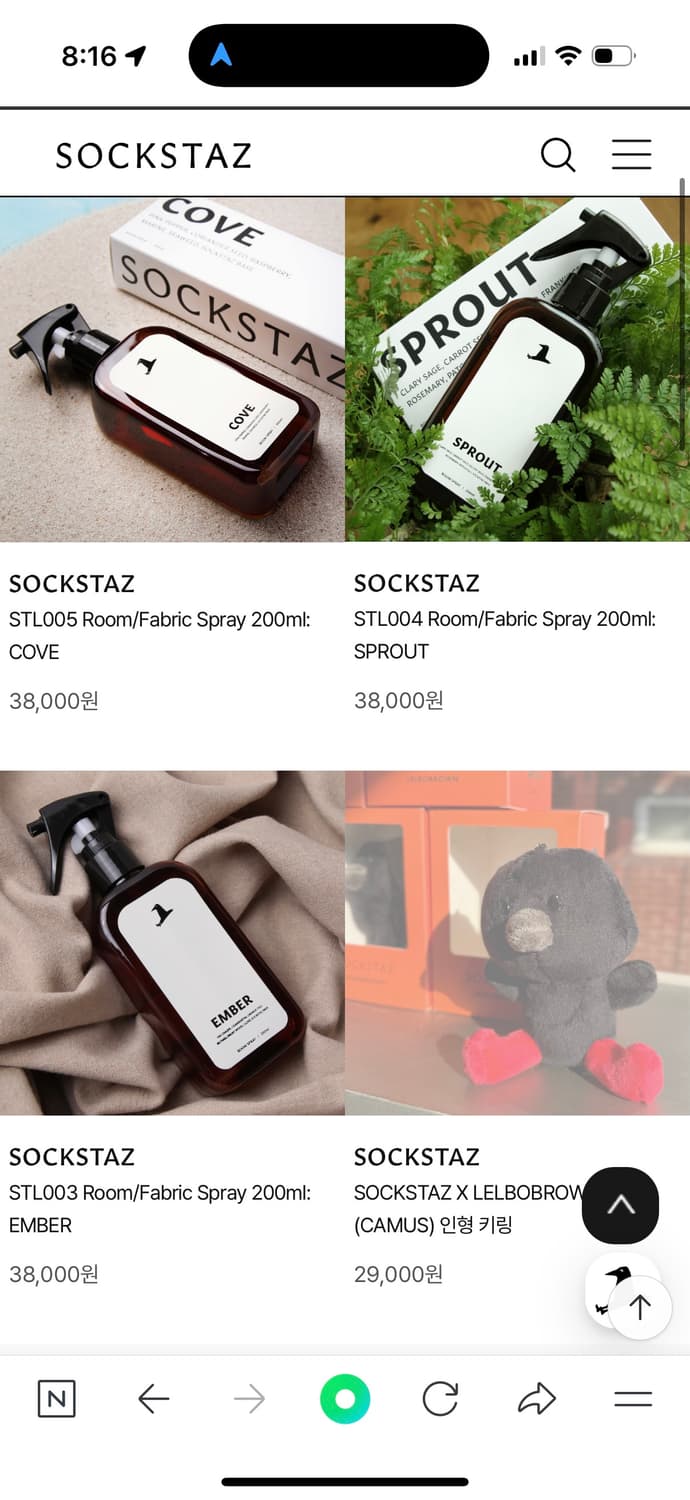Open the SPROUT room spray product image

coord(517,369)
